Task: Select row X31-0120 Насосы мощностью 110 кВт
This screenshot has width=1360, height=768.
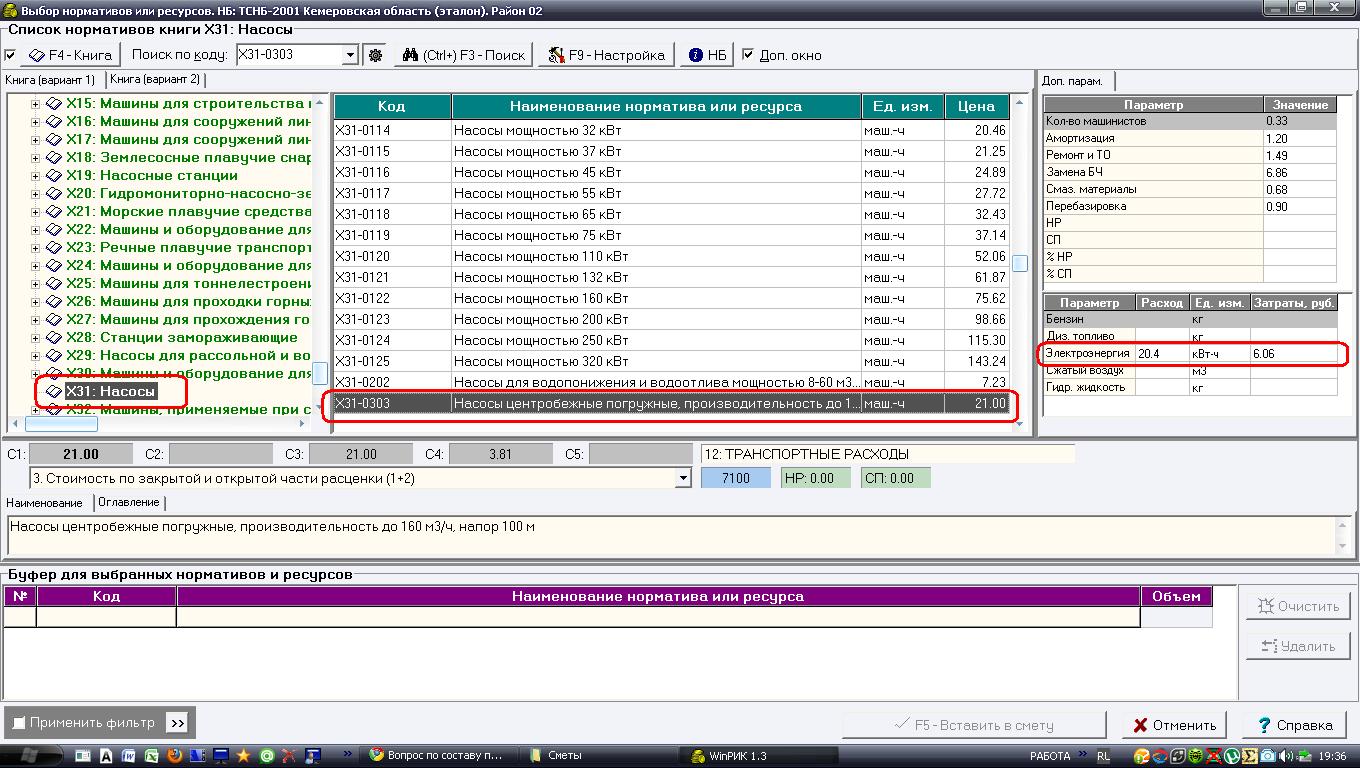Action: point(671,256)
